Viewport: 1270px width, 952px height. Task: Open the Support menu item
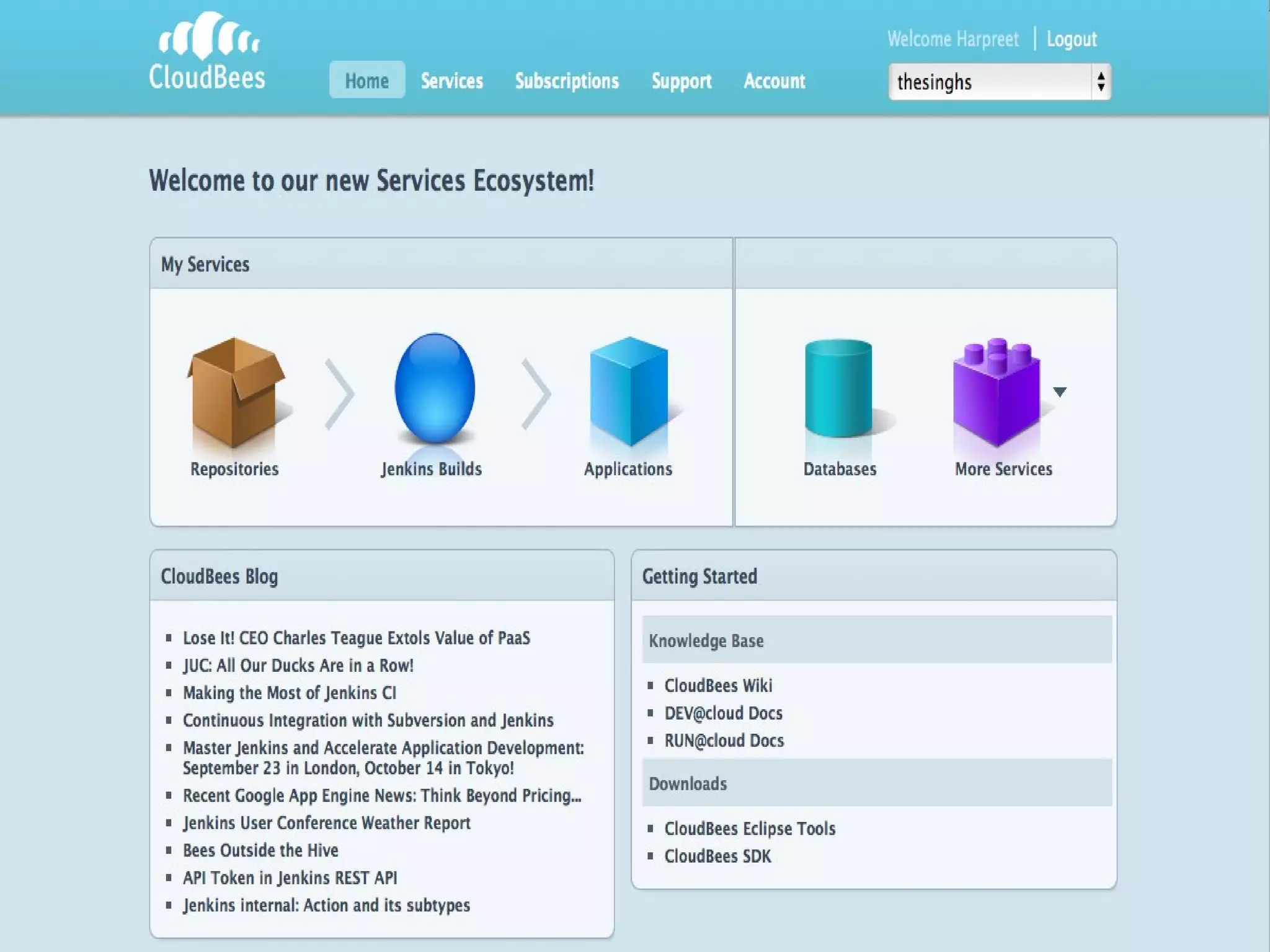point(681,81)
